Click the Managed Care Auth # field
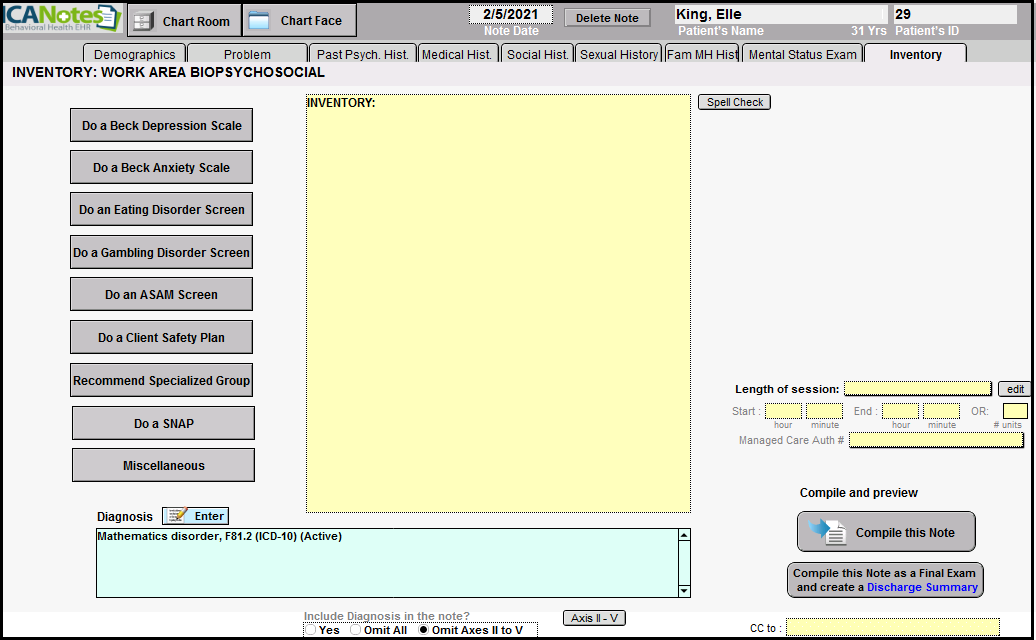 936,440
